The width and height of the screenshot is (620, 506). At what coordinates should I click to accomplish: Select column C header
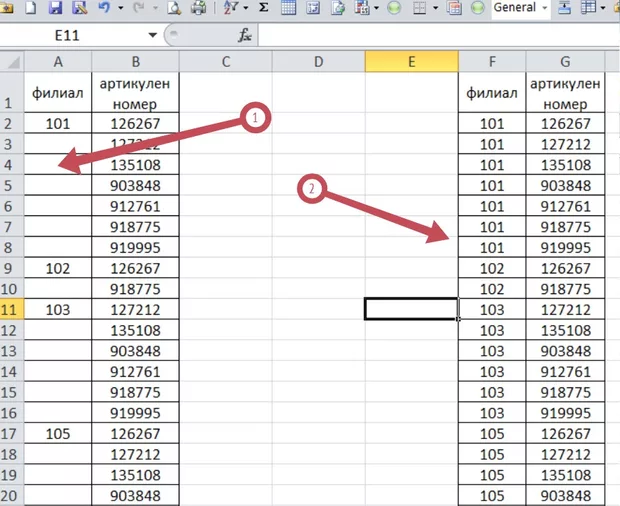coord(226,62)
